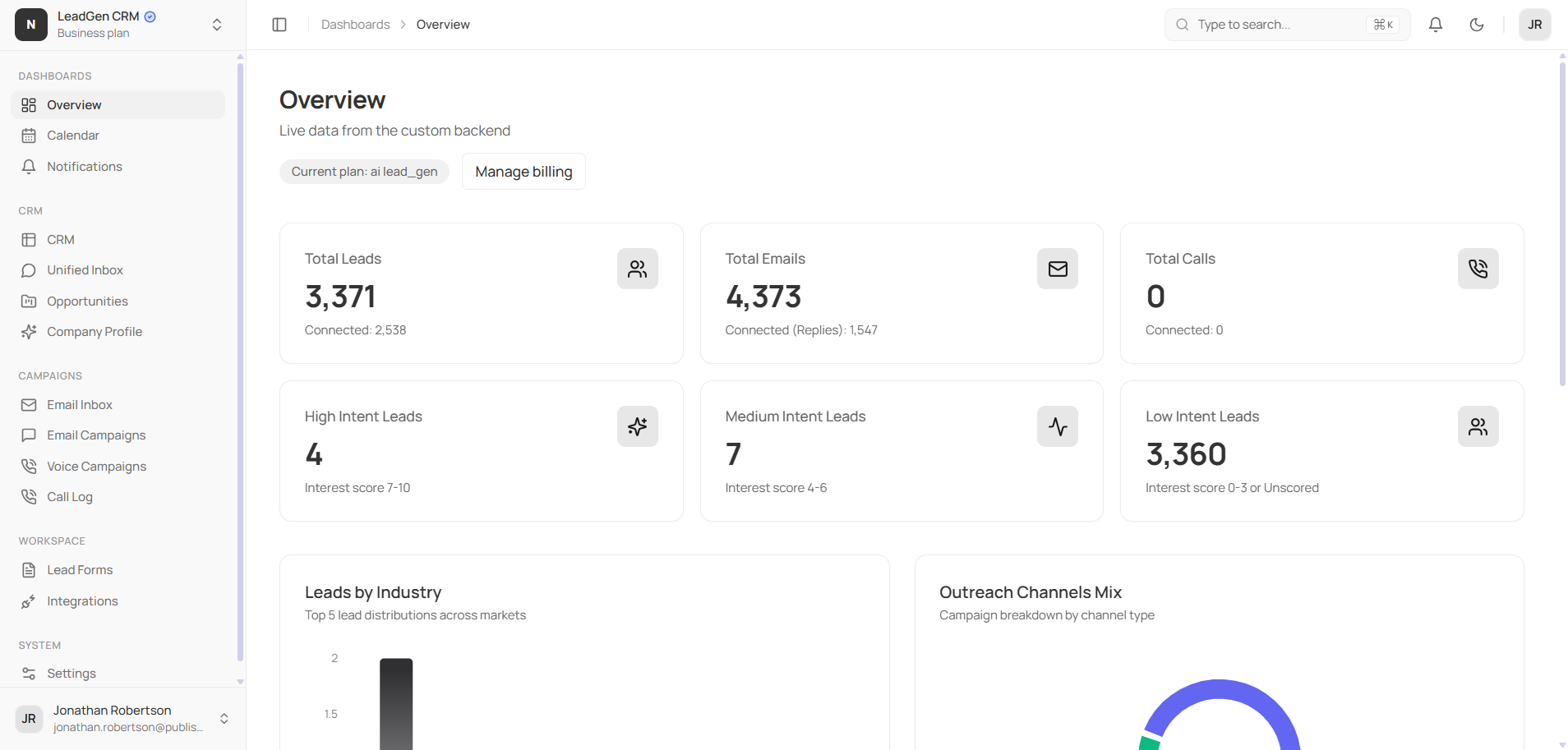Viewport: 1568px width, 750px height.
Task: Go to Opportunities
Action: coord(118,301)
